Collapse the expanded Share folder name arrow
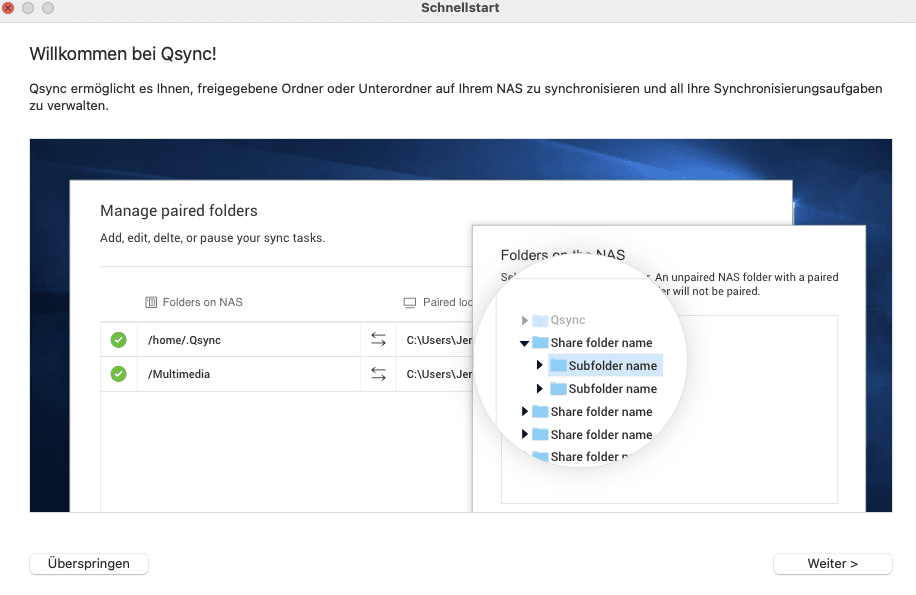Image resolution: width=916 pixels, height=595 pixels. pyautogui.click(x=525, y=343)
